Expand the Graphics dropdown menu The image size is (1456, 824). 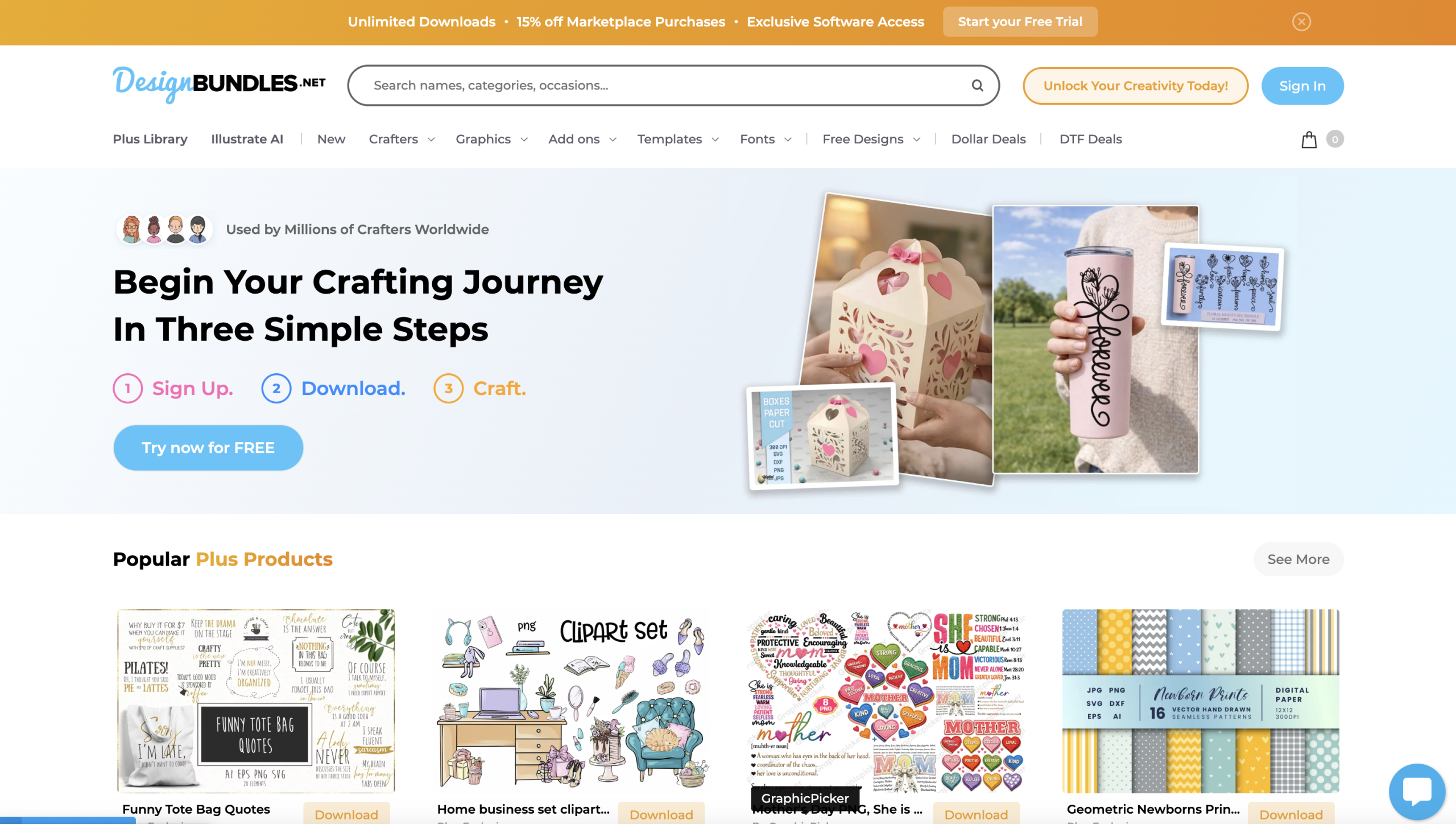[491, 139]
